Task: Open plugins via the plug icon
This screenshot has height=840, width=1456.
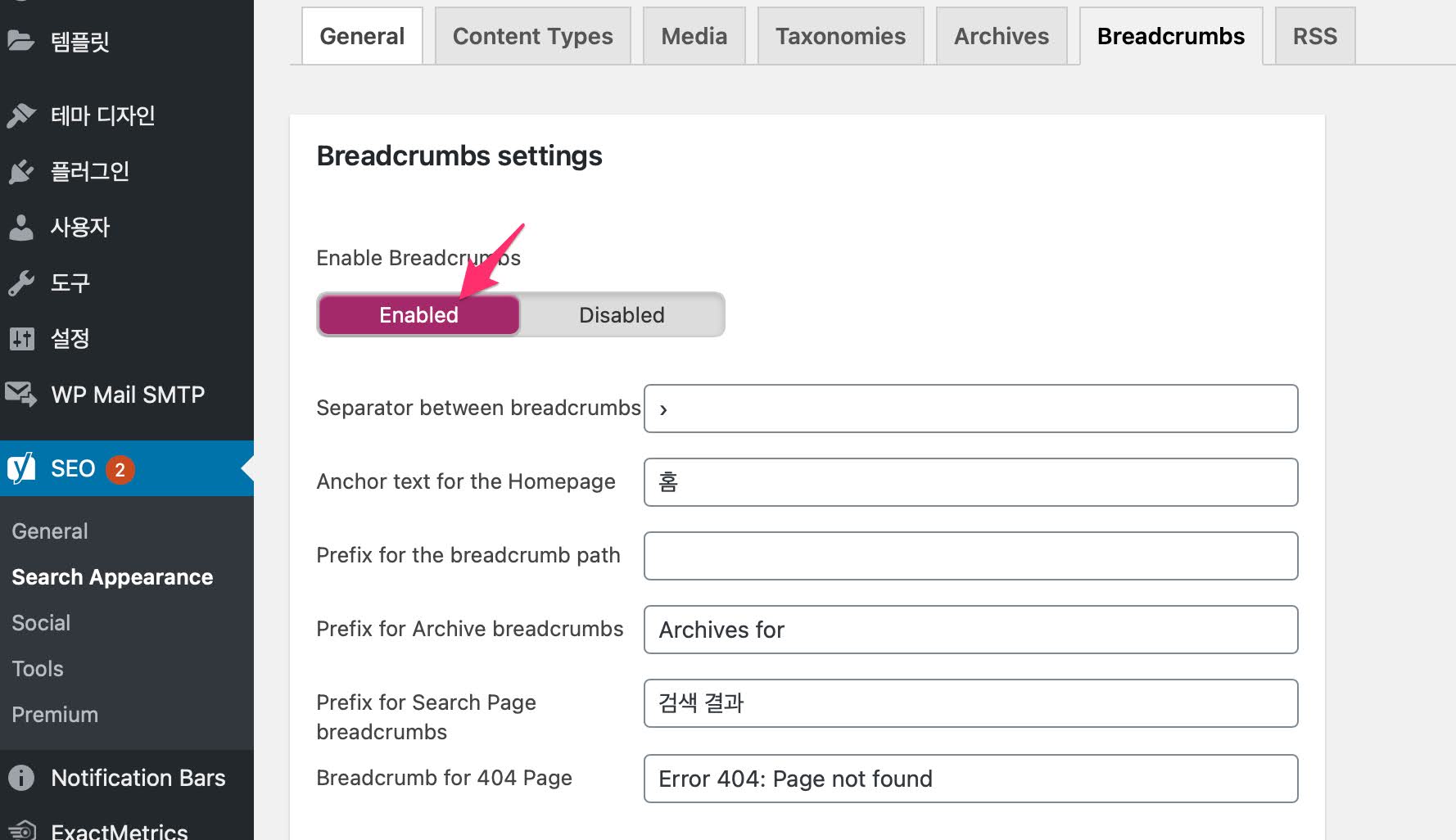Action: (21, 171)
